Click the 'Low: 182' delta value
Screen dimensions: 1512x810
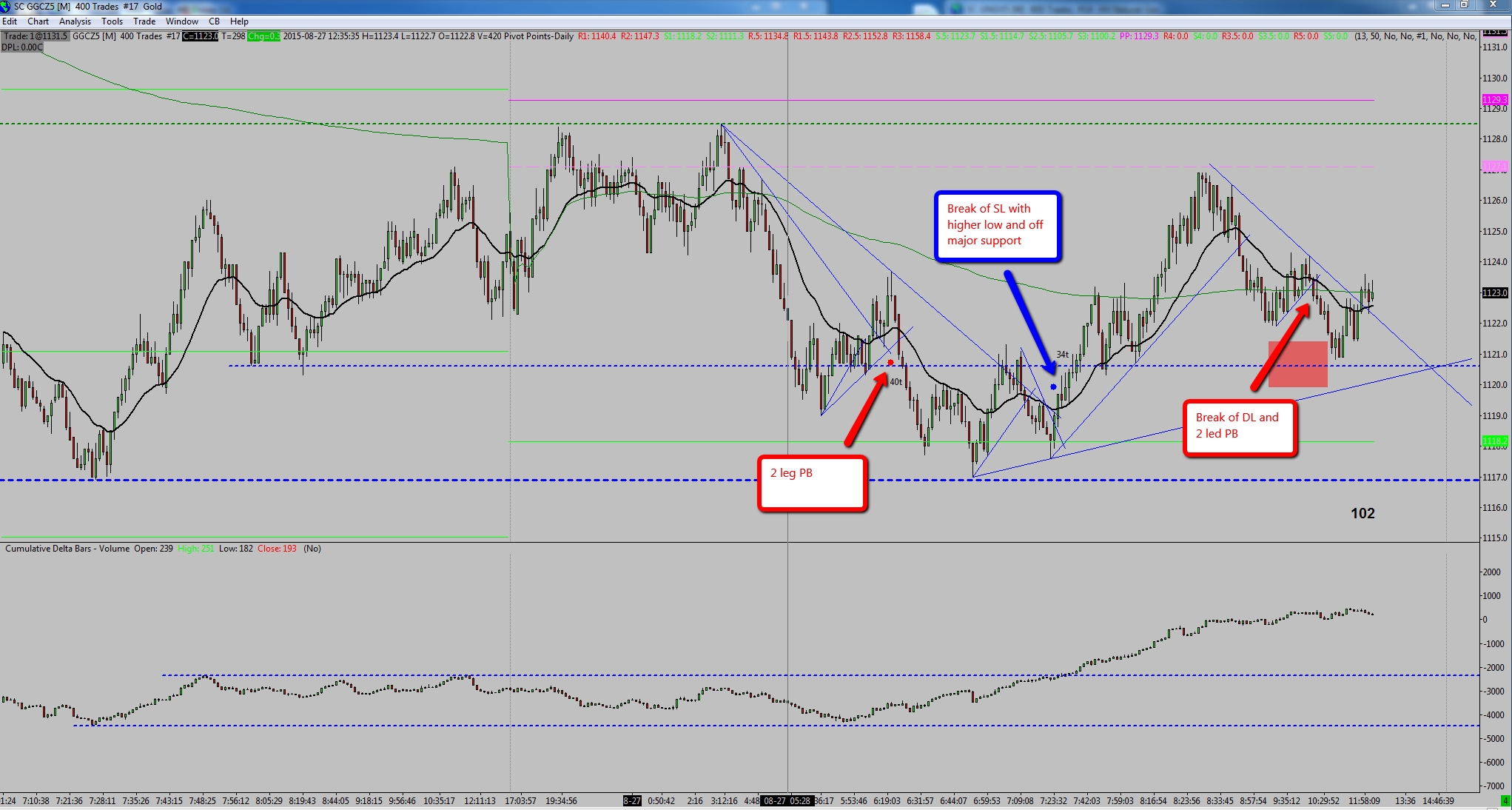[236, 549]
